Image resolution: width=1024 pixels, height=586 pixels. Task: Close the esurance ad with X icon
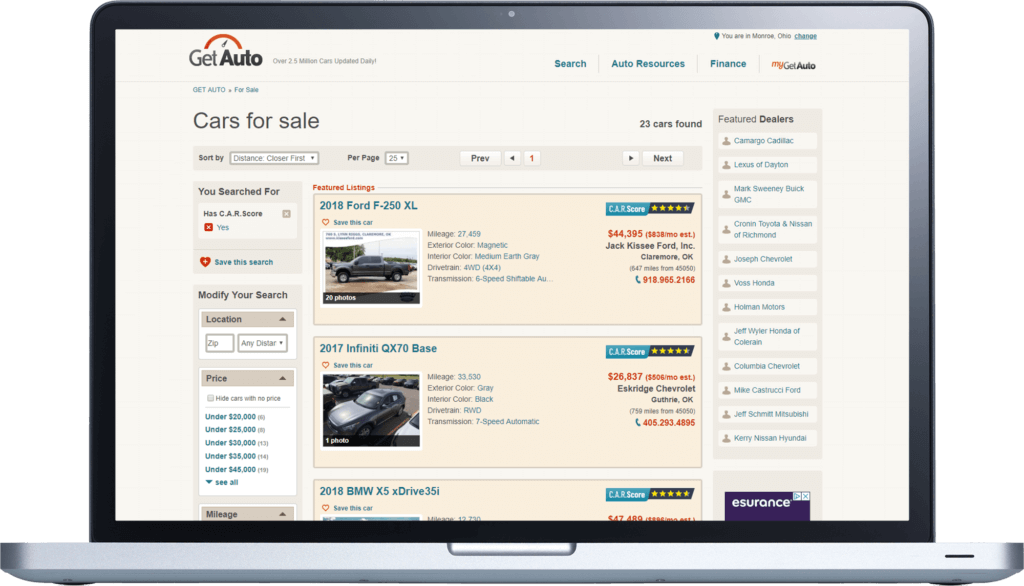click(x=806, y=496)
